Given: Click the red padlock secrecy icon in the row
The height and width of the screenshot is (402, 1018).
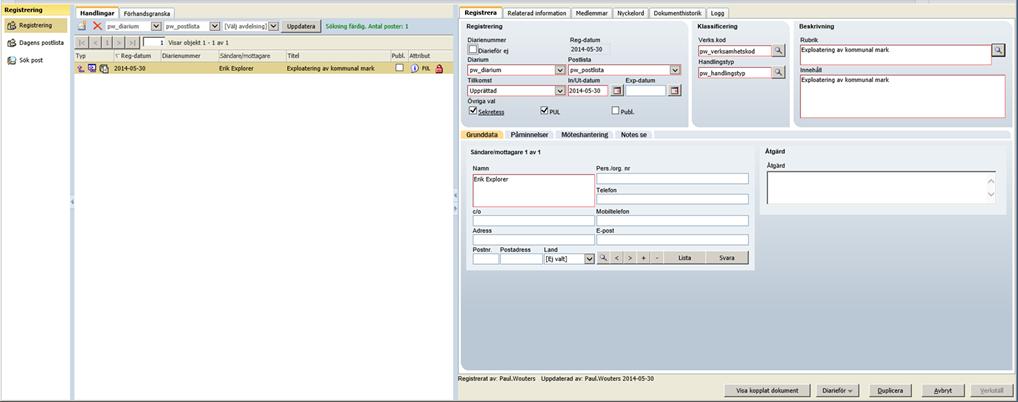Looking at the screenshot, I should pos(439,68).
